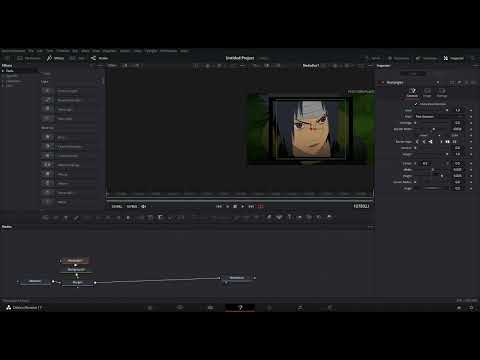The image size is (480, 360).
Task: Click the Fast Noise tool in the toolbar
Action: coord(56,218)
